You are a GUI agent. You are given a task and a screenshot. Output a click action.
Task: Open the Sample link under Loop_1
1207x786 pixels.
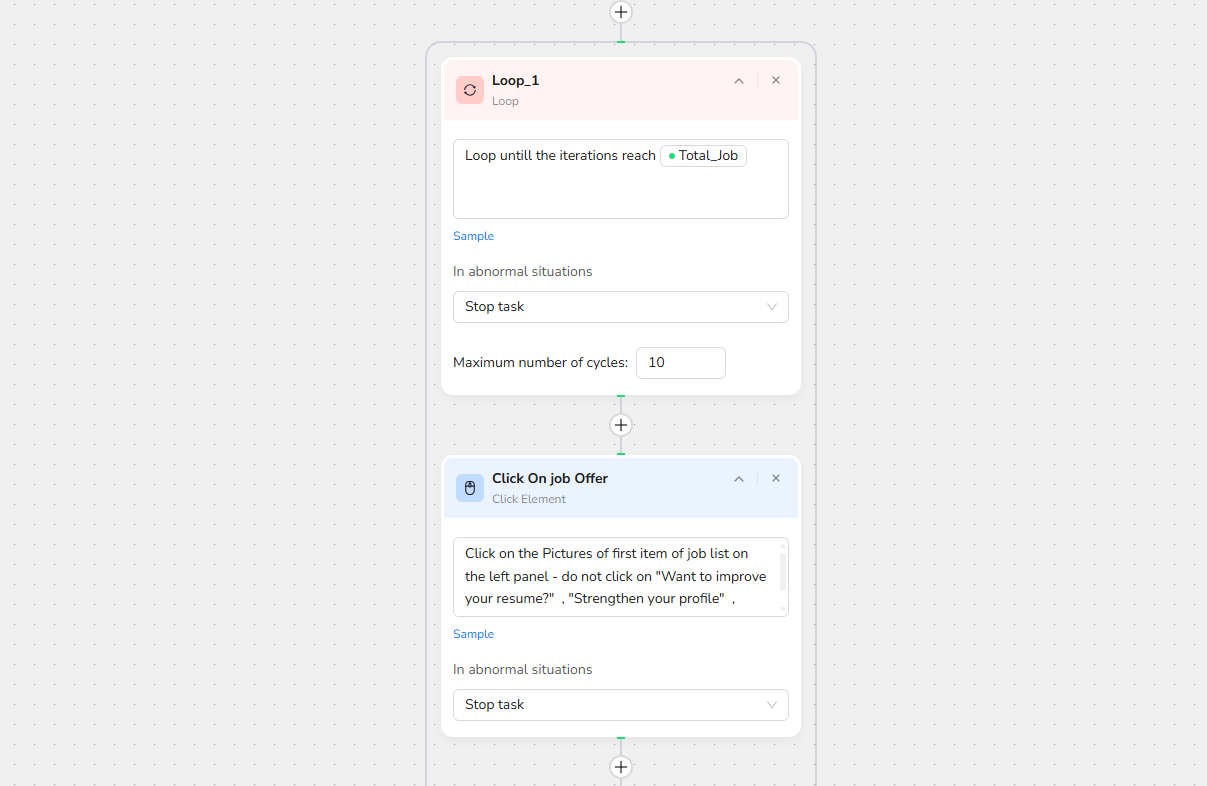point(473,236)
